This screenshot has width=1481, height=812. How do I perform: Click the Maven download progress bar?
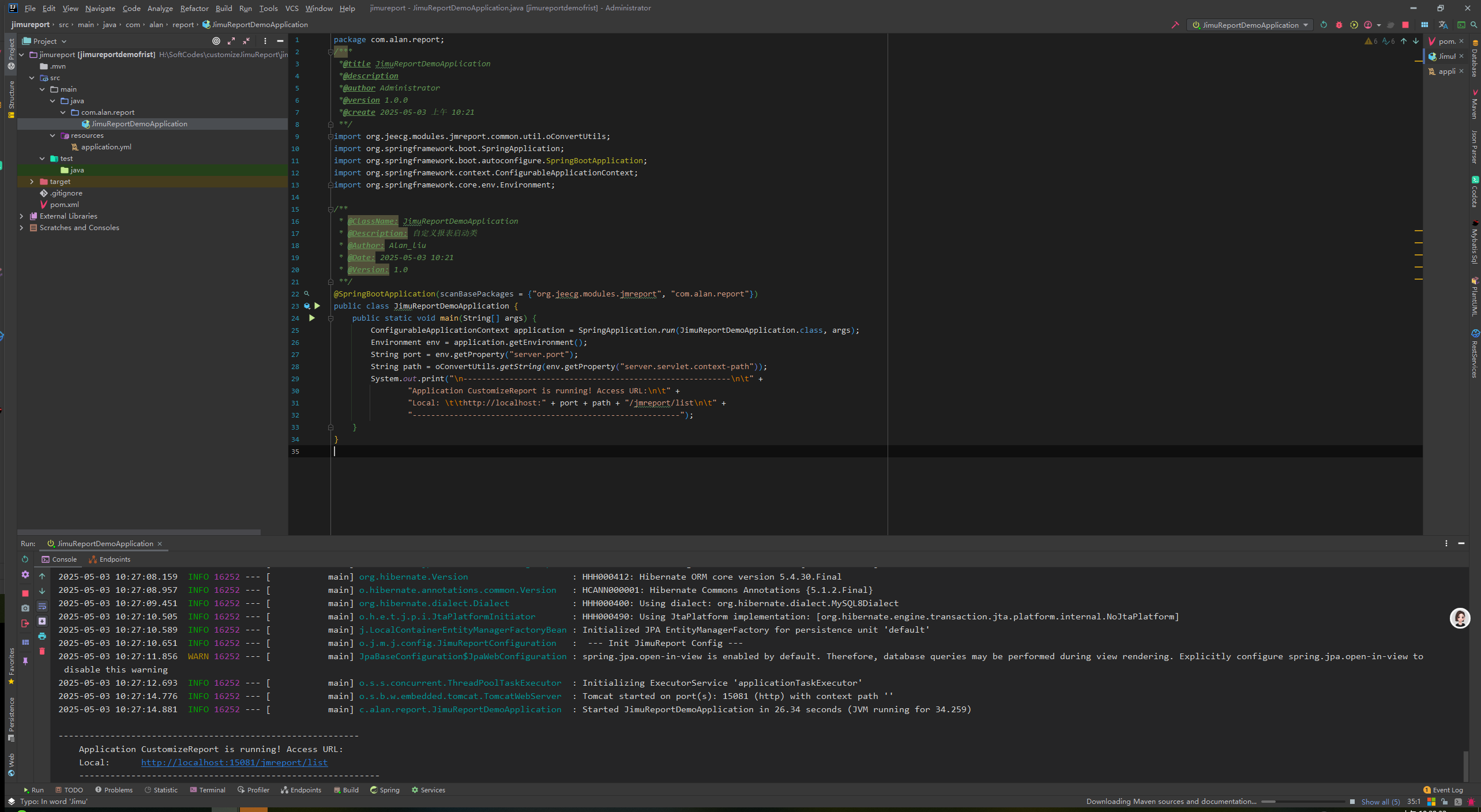tap(1302, 802)
